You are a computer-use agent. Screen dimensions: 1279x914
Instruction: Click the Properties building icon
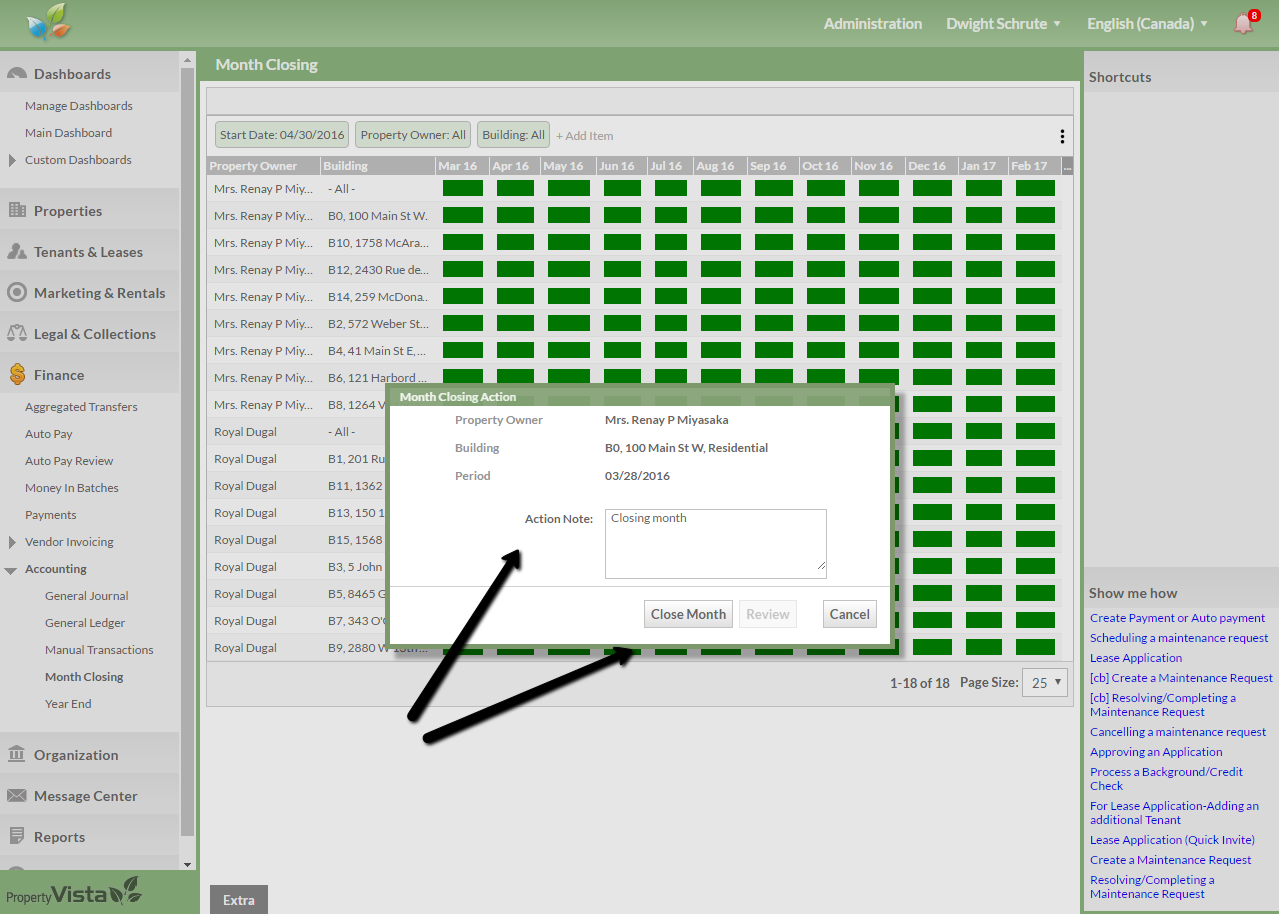[x=17, y=211]
